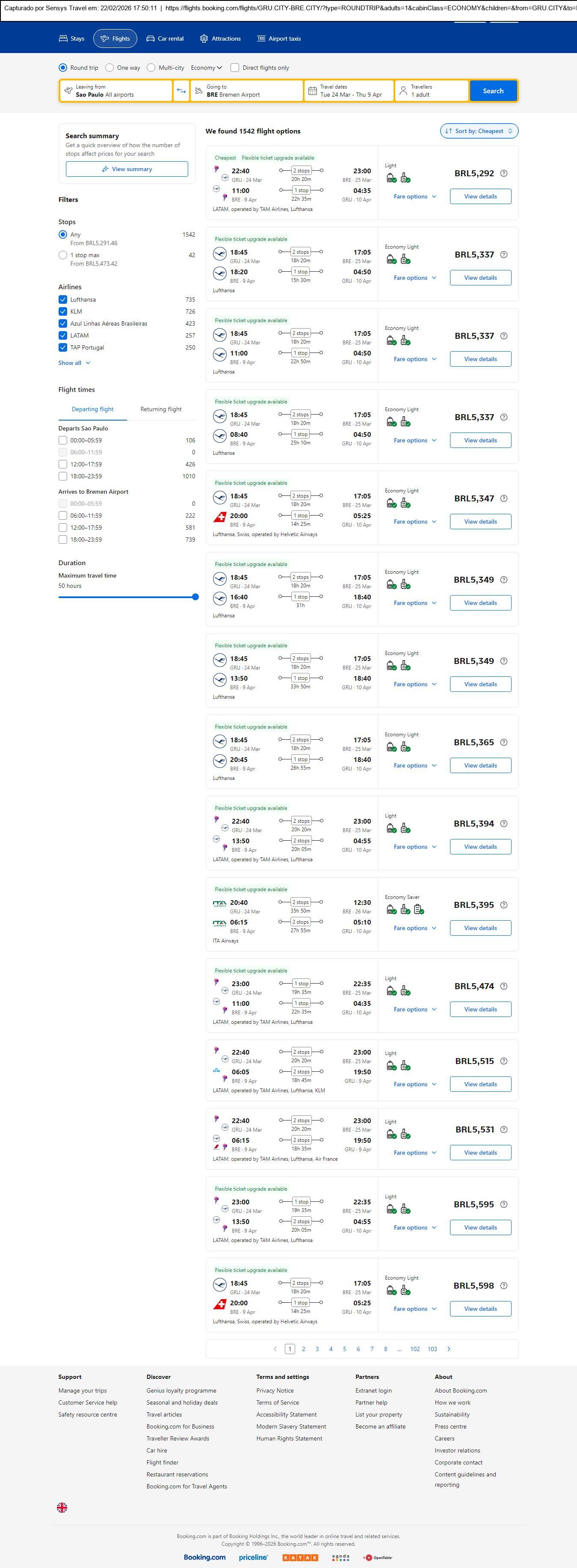Click the next page arrow in pagination

pyautogui.click(x=449, y=1349)
